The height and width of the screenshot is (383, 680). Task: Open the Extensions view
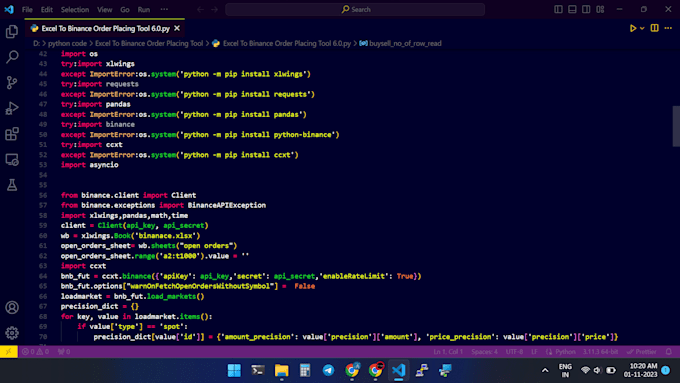point(12,134)
